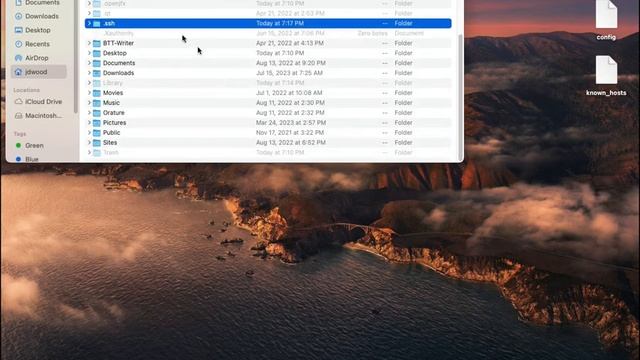640x360 pixels.
Task: Click the file list vertical scrollbar
Action: (461, 96)
